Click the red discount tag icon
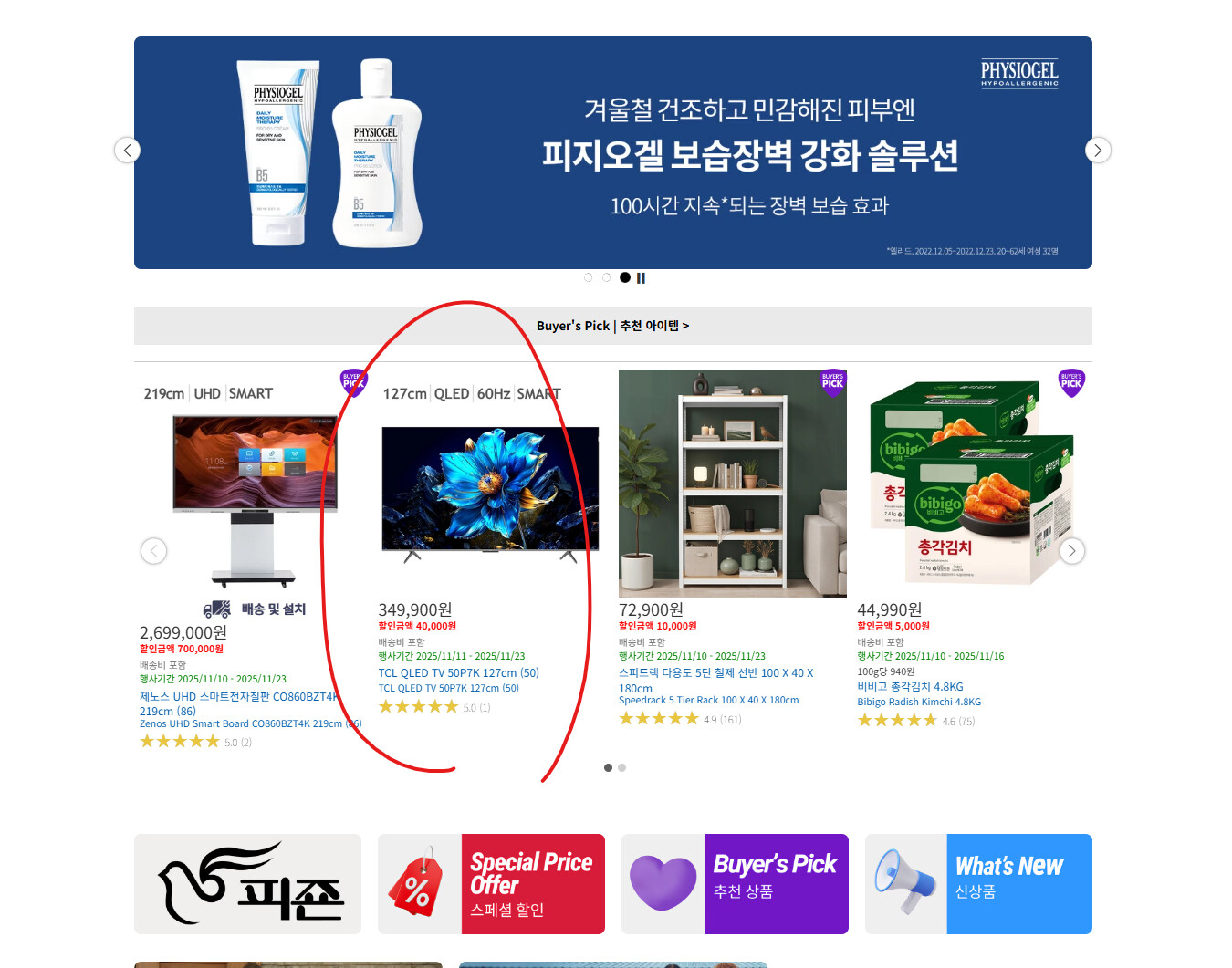The height and width of the screenshot is (968, 1232). pyautogui.click(x=417, y=881)
